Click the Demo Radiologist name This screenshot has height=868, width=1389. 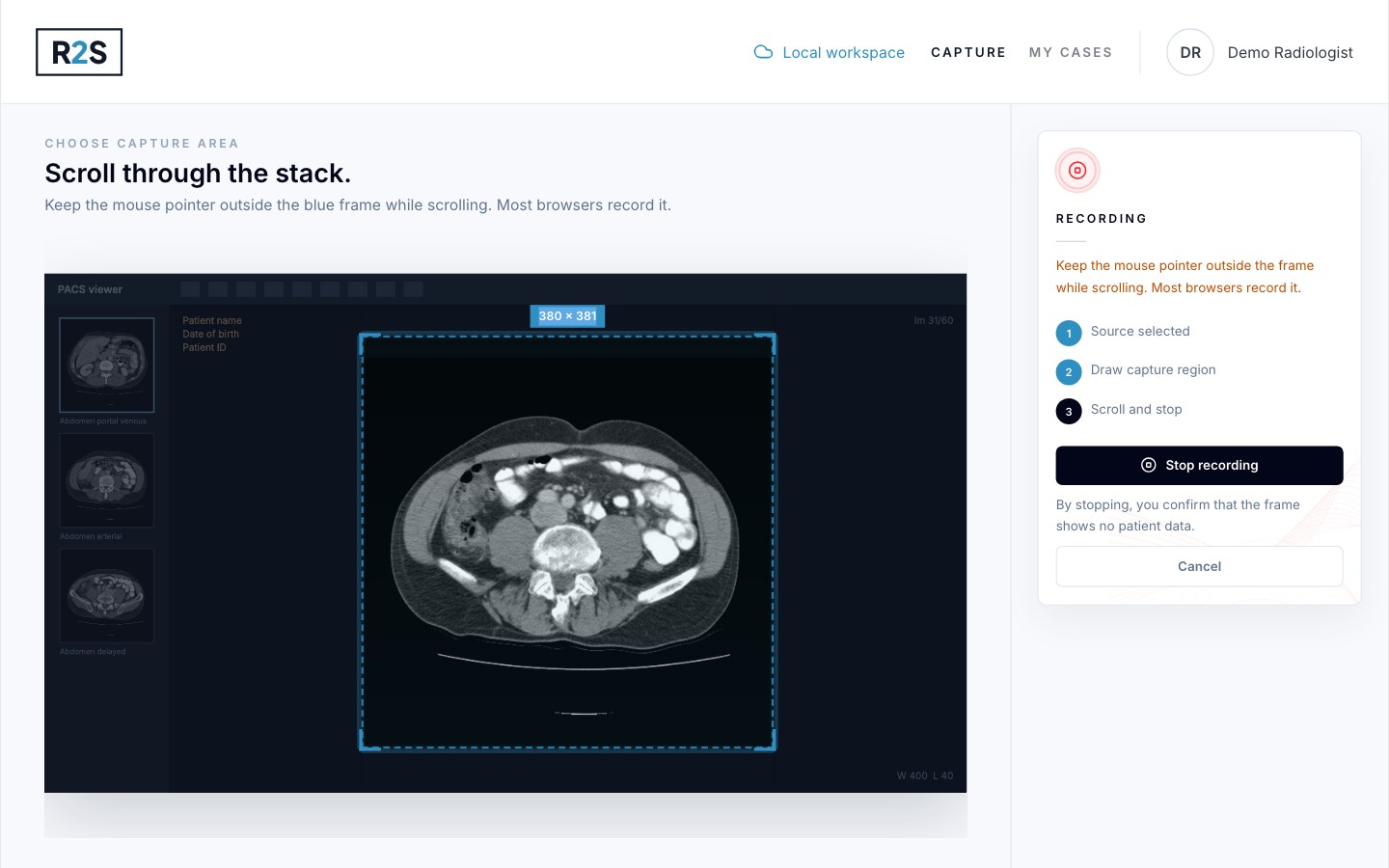1290,52
